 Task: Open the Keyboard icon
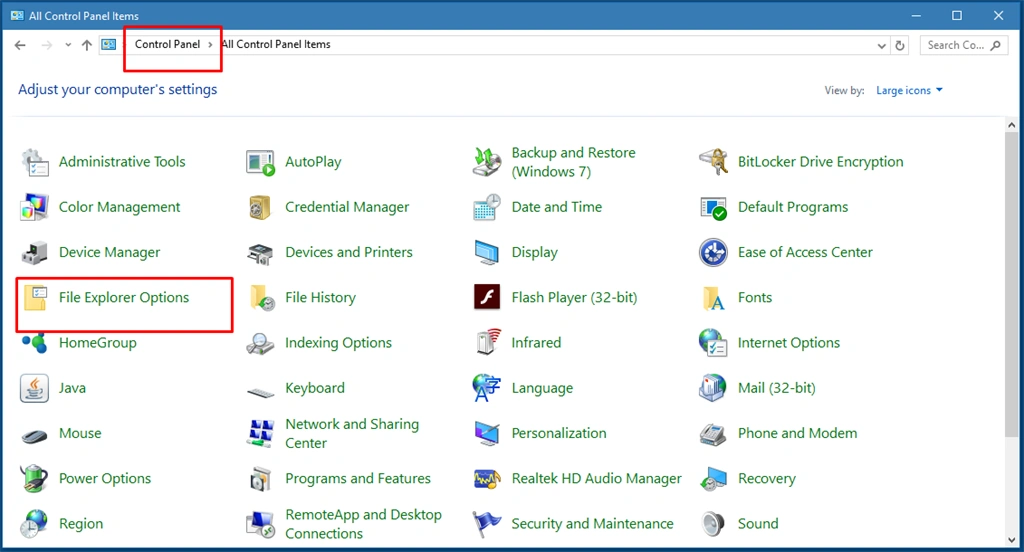(261, 392)
